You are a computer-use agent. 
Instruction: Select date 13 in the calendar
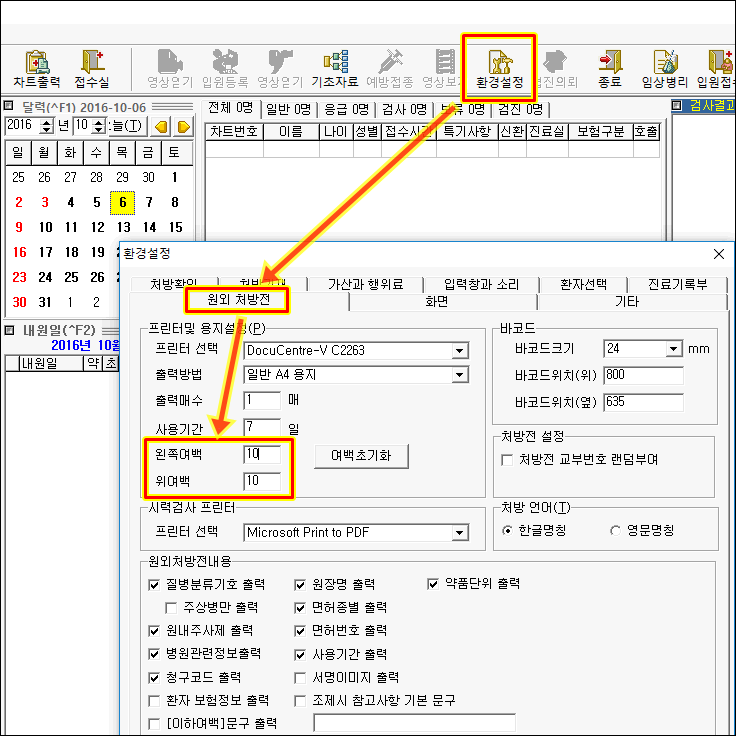point(123,228)
